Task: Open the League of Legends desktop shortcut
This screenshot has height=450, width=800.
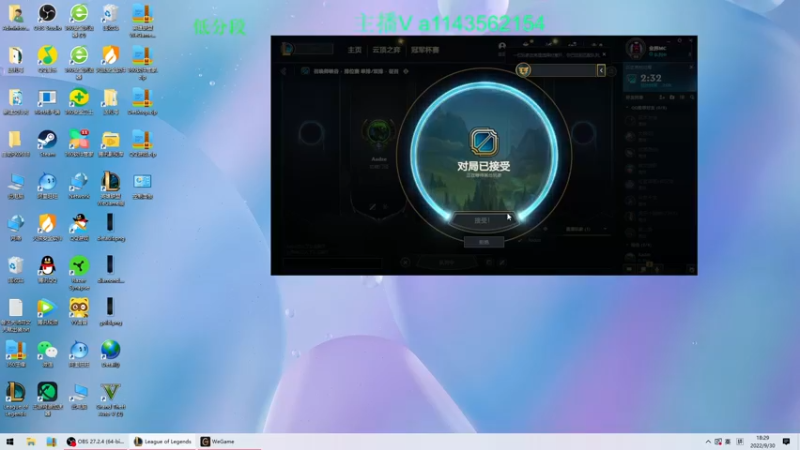Action: [15, 399]
